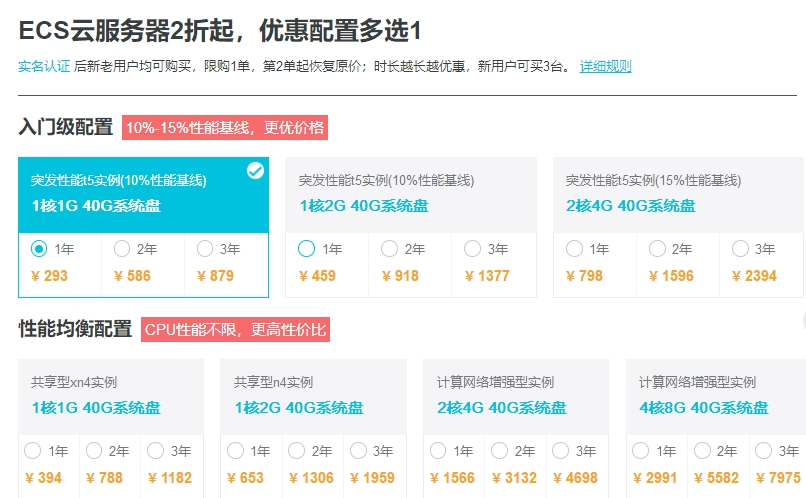Select 2年 ¥5582 for the 4核8G 计算网络增强型 instance
This screenshot has height=498, width=806.
click(x=702, y=451)
